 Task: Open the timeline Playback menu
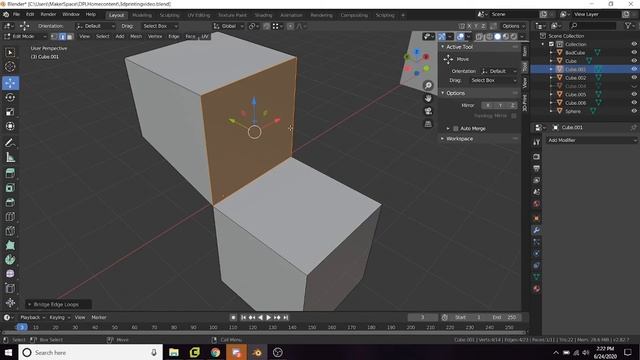tap(32, 317)
